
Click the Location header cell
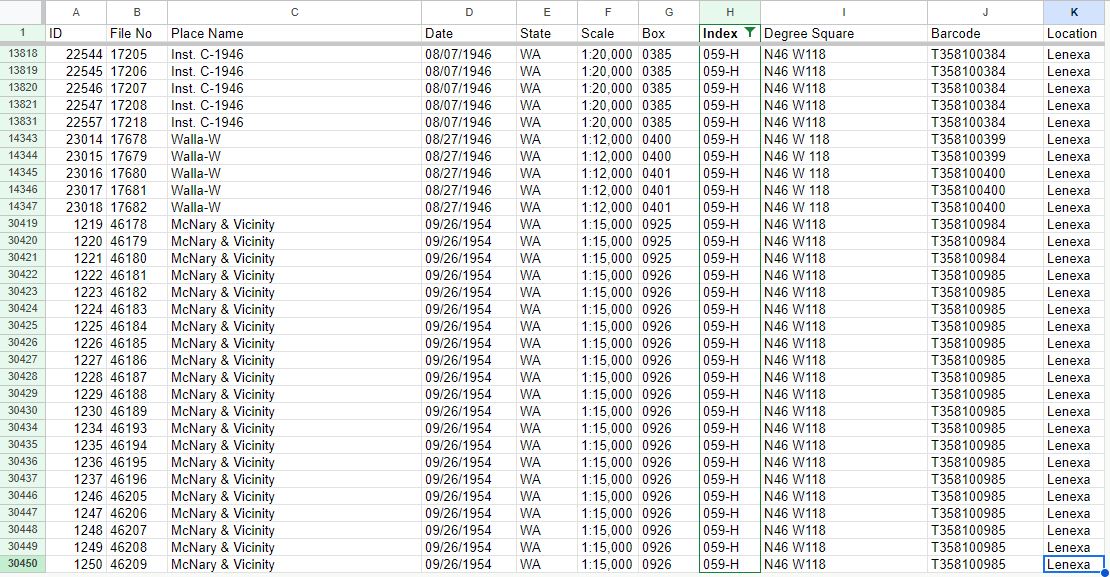coord(1076,33)
